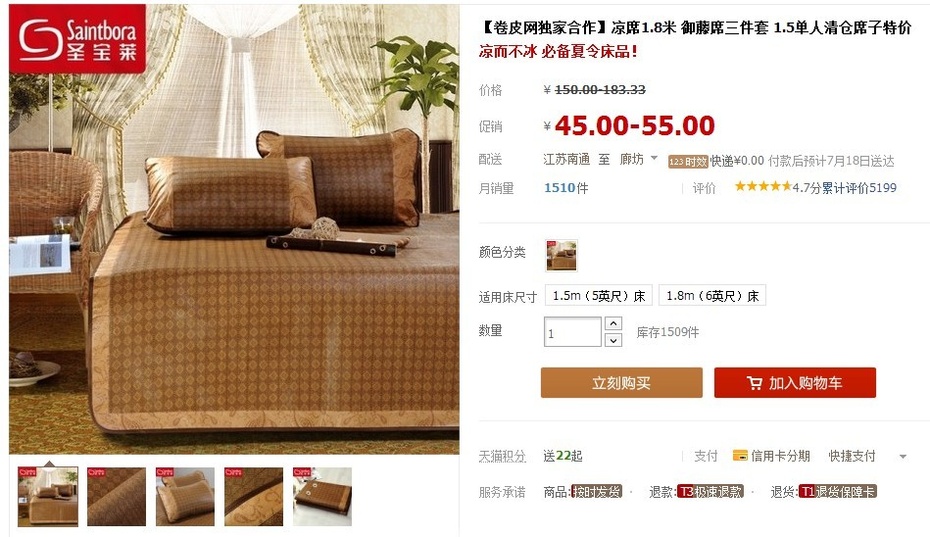Select the 1.8m（6英尺）床 size option
The image size is (930, 537).
712,295
